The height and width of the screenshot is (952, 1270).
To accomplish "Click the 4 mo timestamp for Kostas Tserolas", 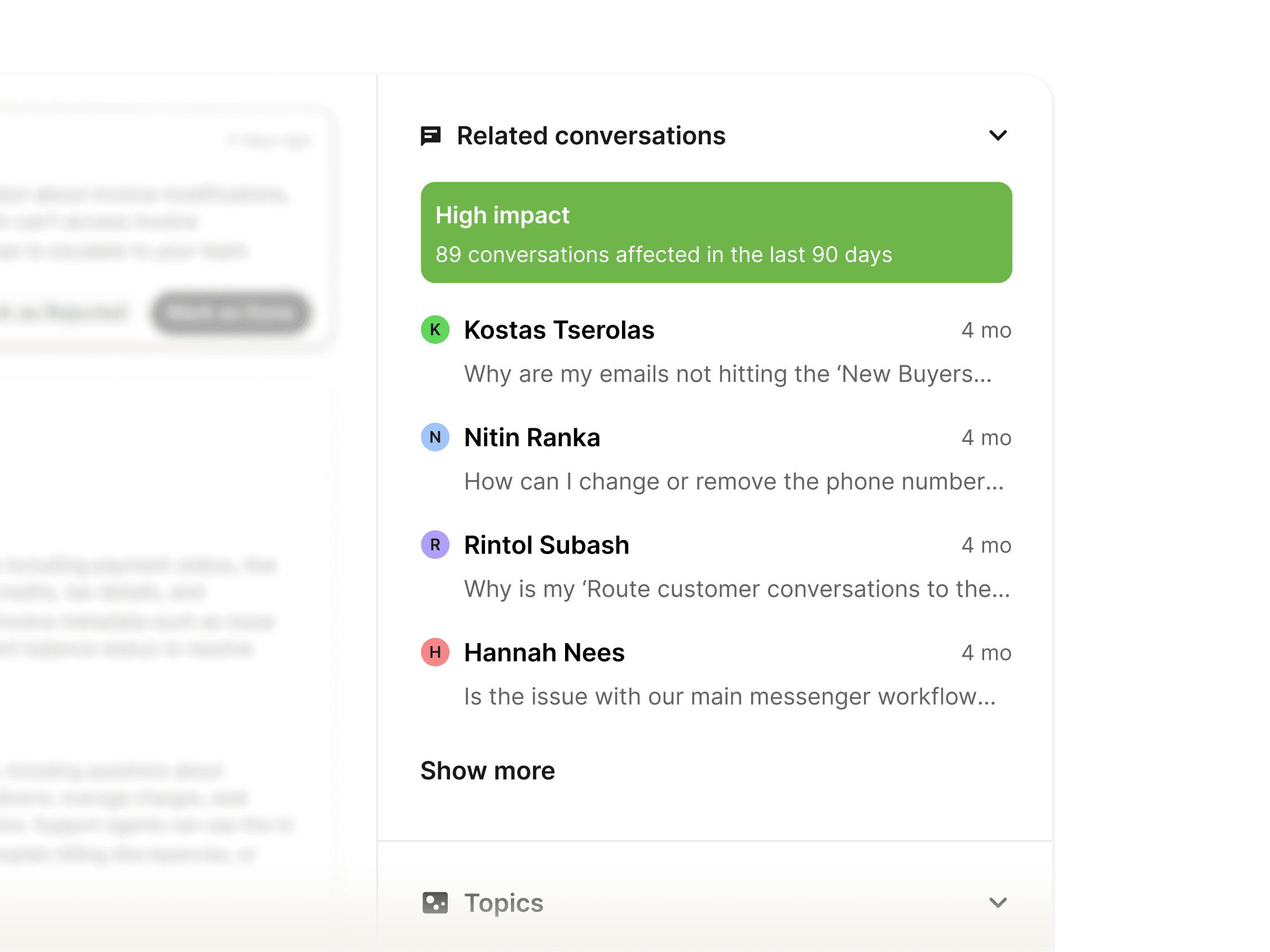I will tap(986, 330).
